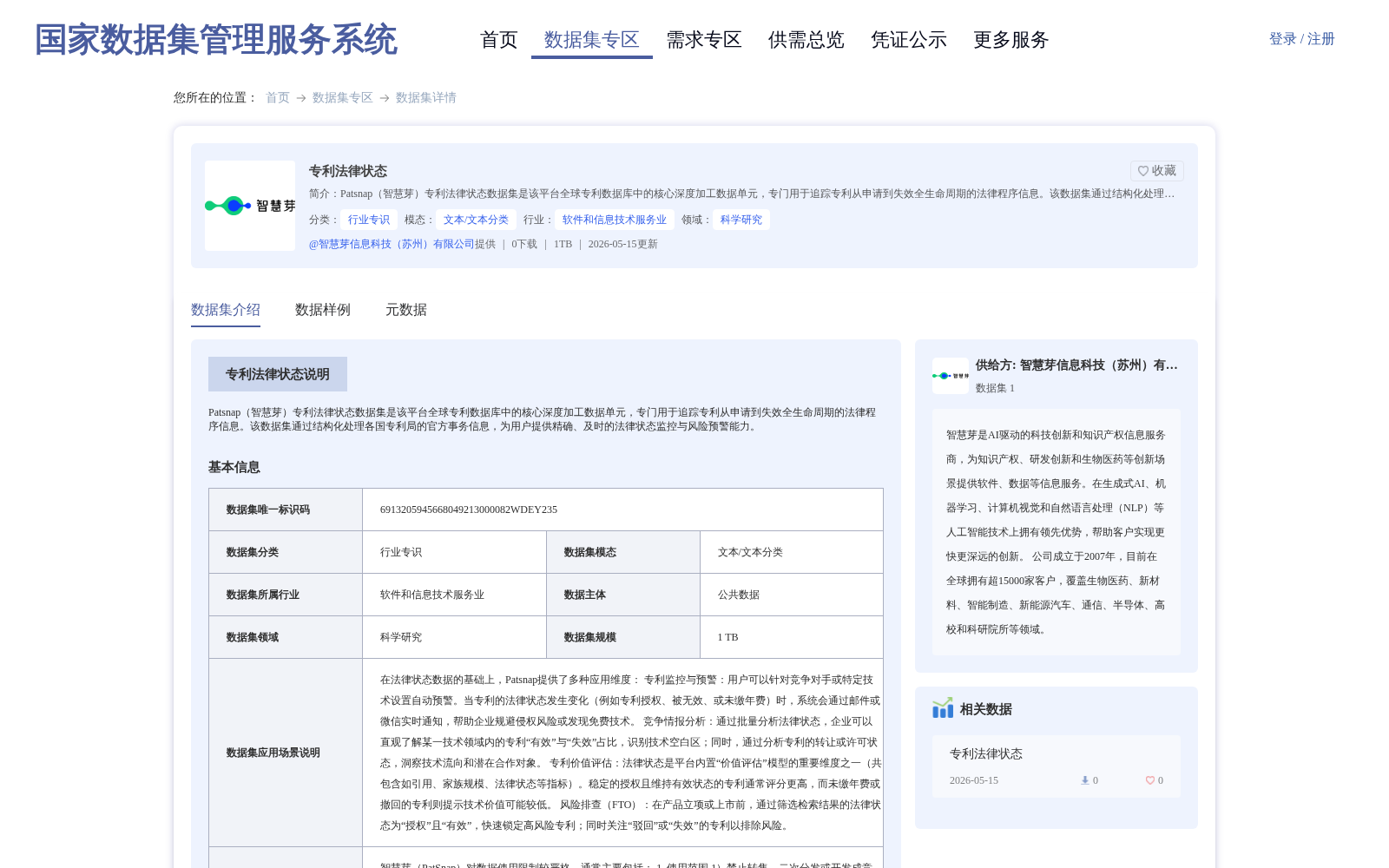The width and height of the screenshot is (1389, 868).
Task: Click supplier name 供给方: 智慧芽信息科技
Action: click(x=1077, y=365)
